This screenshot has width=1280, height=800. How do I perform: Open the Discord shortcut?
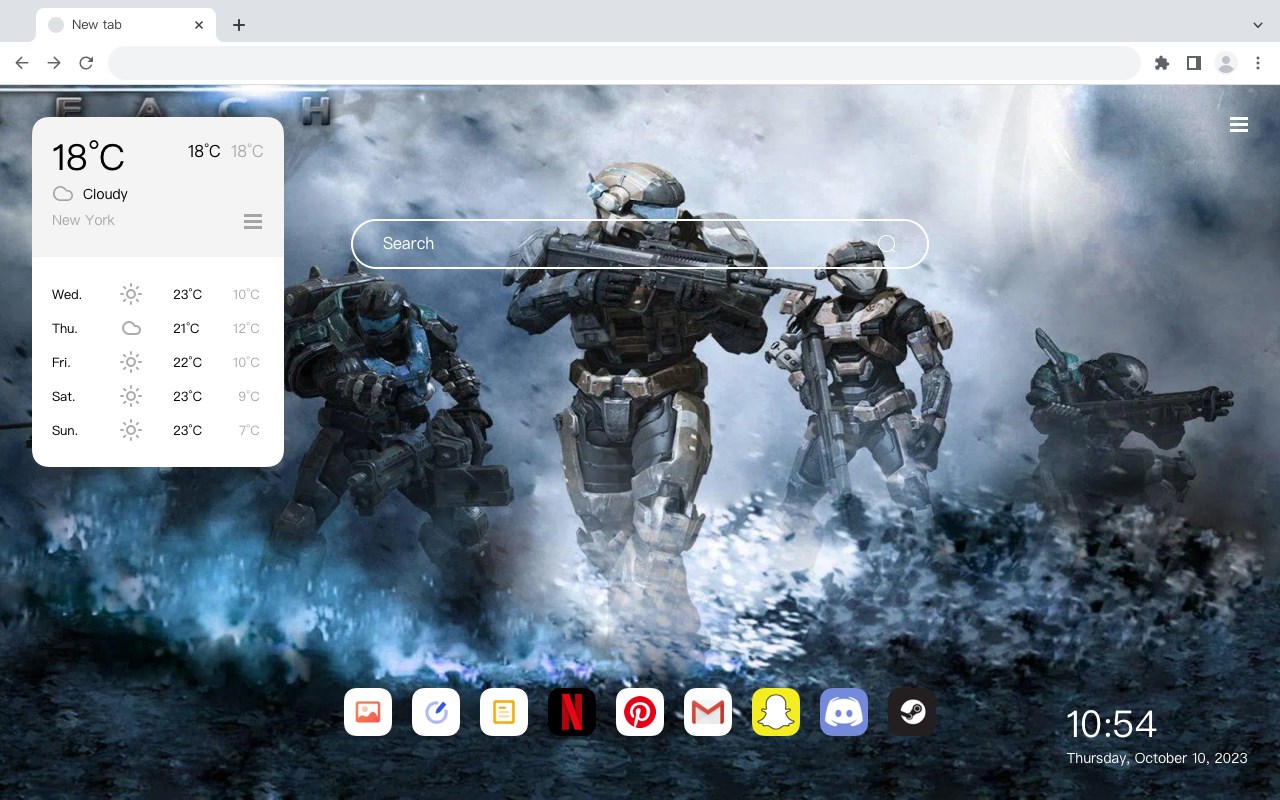coord(844,712)
